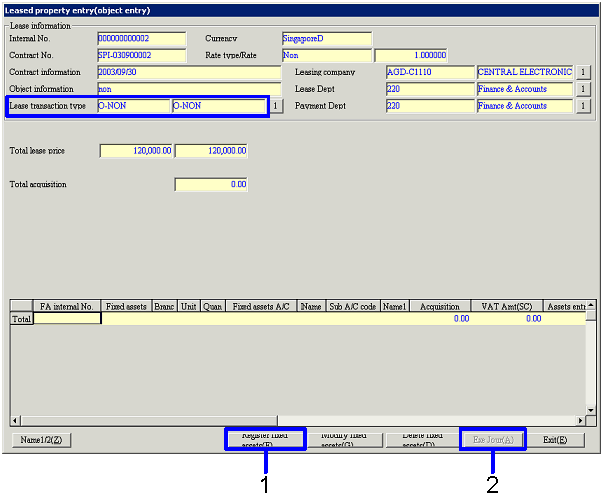Click the Name1/2(Z) button
Viewport: 603px width, 503px height.
(42, 440)
